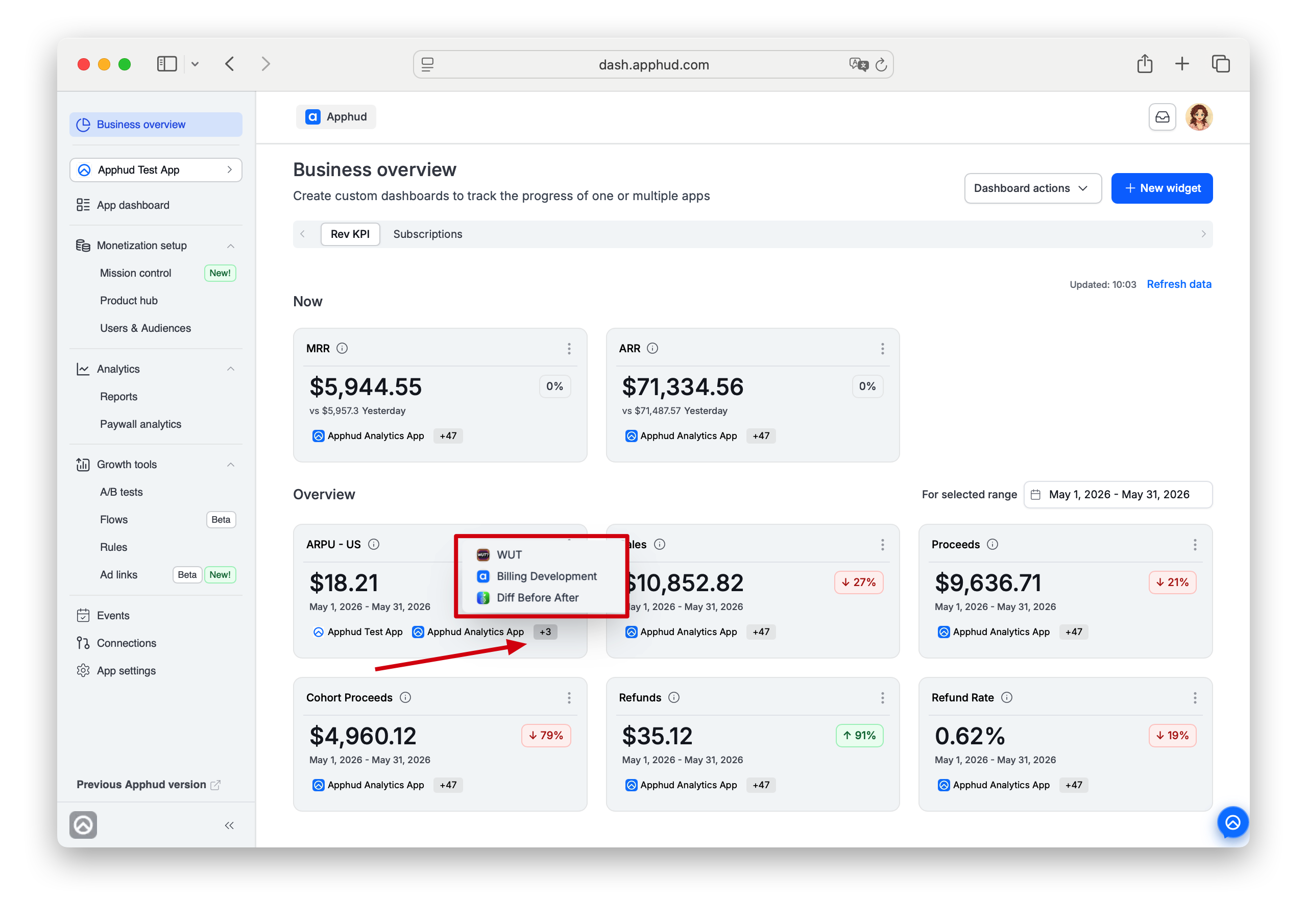Select Billing Development in the popup list

(546, 576)
